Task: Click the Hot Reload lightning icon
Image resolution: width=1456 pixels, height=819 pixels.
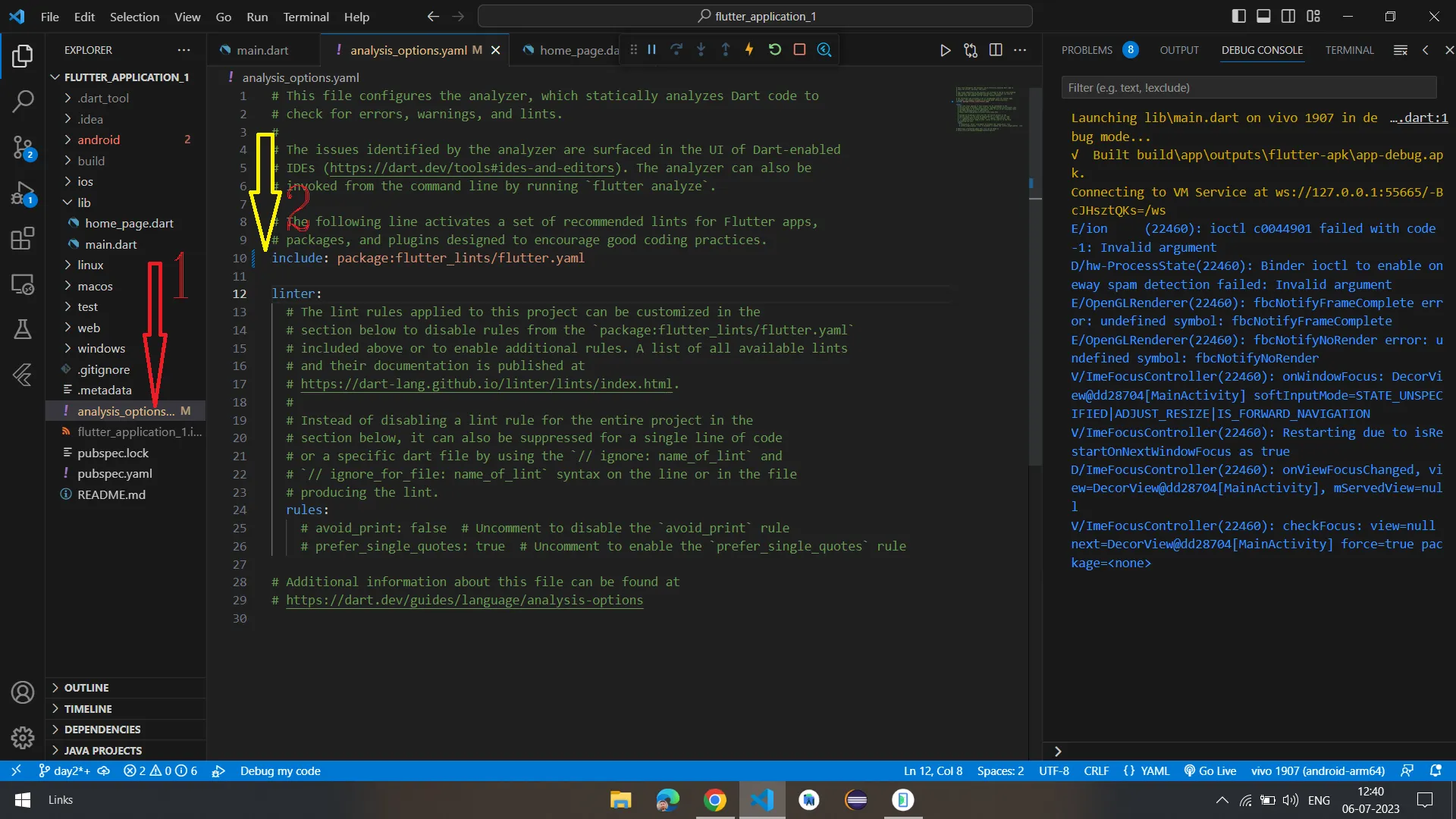Action: point(749,50)
